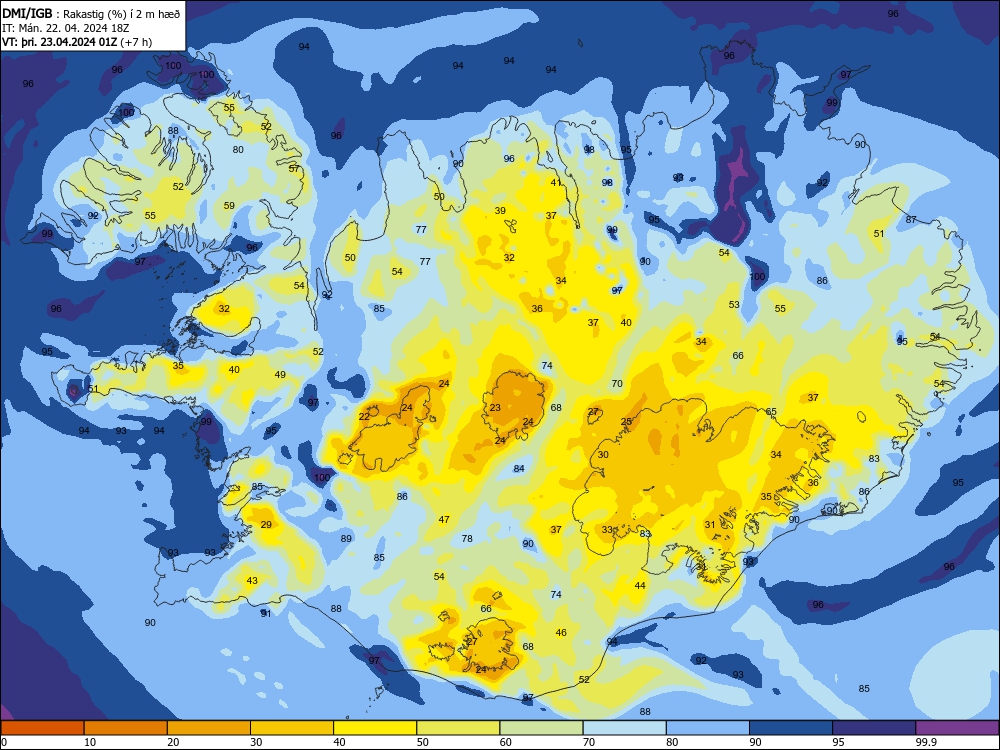This screenshot has height=750, width=1000.
Task: Select the map value 46
Action: pos(561,633)
